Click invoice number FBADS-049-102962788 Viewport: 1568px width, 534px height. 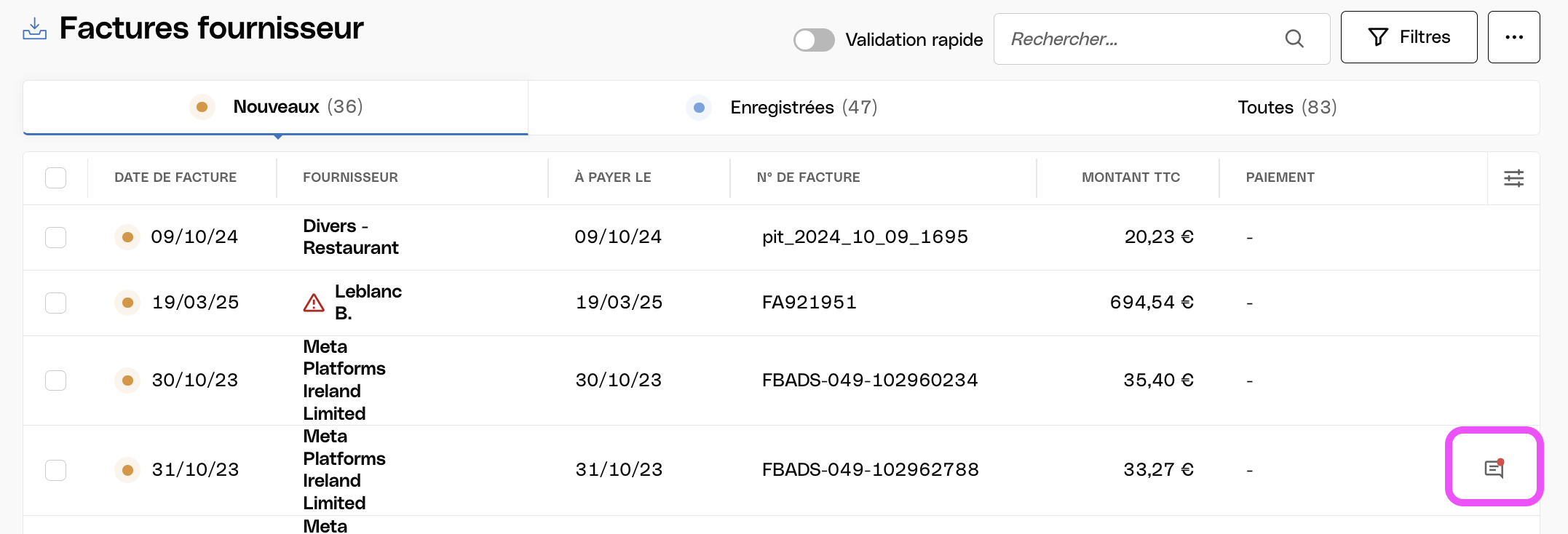[871, 470]
